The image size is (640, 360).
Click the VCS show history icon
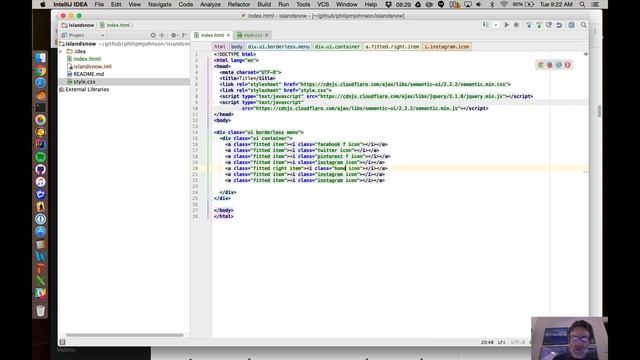click(x=549, y=25)
